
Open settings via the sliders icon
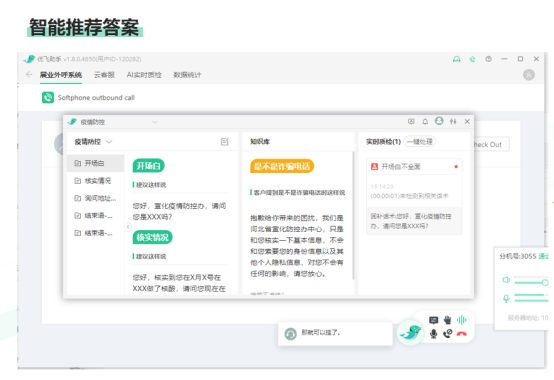tap(453, 121)
